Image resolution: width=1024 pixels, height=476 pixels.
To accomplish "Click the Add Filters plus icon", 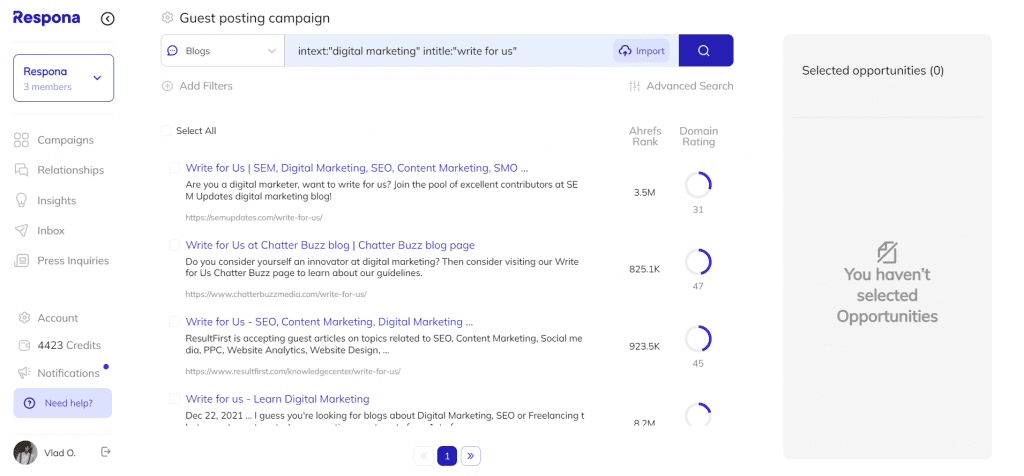I will [167, 86].
